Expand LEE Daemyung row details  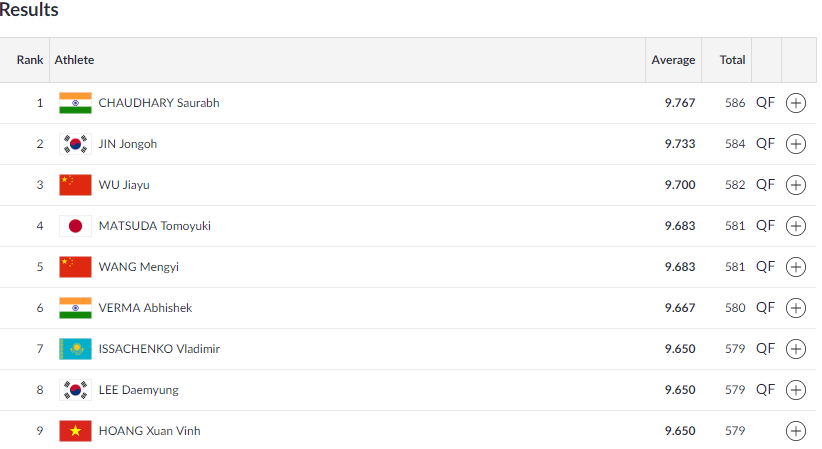click(795, 390)
